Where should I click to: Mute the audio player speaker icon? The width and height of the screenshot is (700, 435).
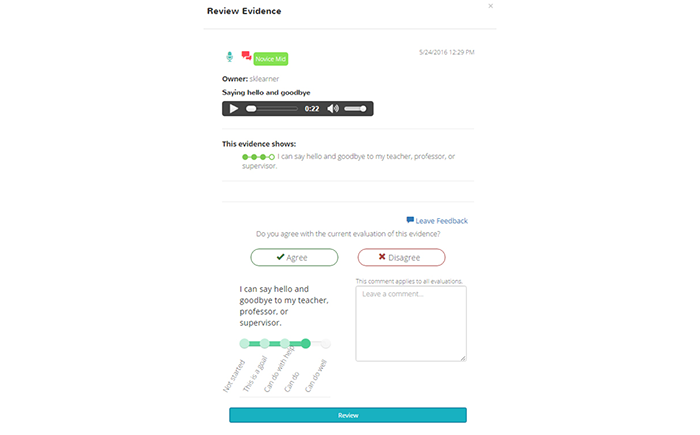pyautogui.click(x=333, y=109)
